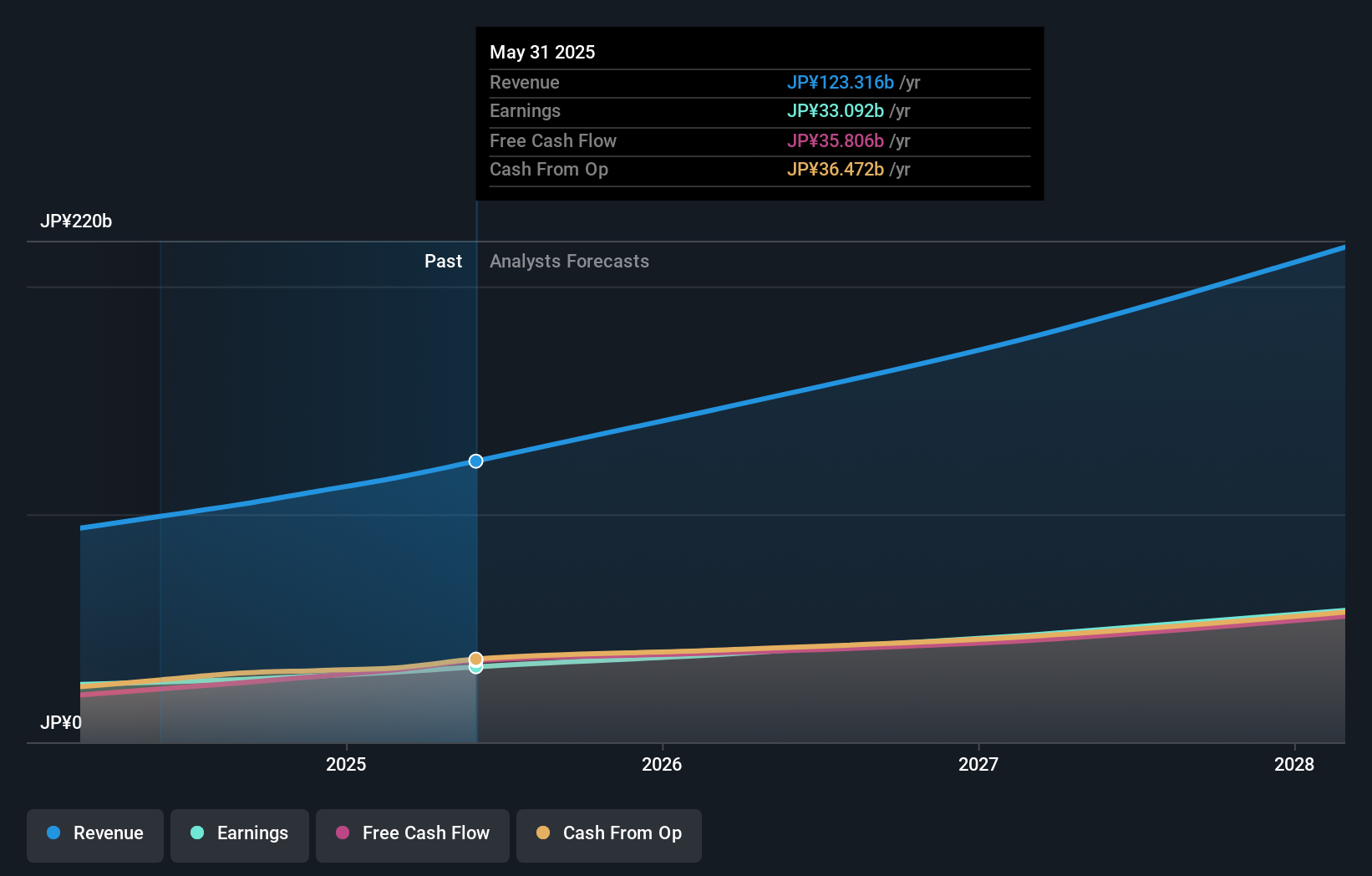Screen dimensions: 1372x876
Task: Click the Analysts Forecasts label
Action: tap(569, 261)
